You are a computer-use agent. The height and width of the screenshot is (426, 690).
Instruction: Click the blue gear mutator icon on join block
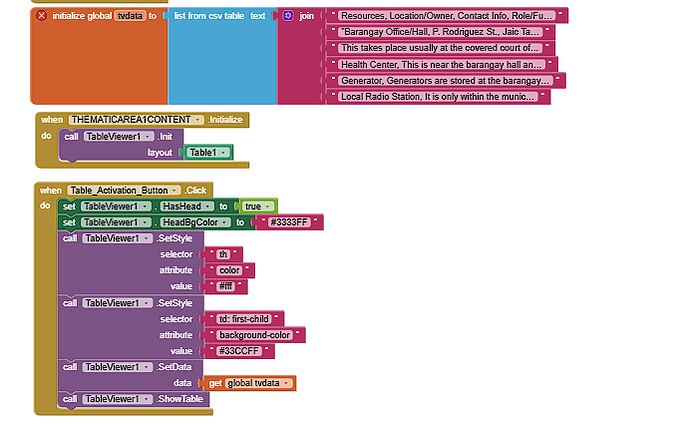click(289, 16)
